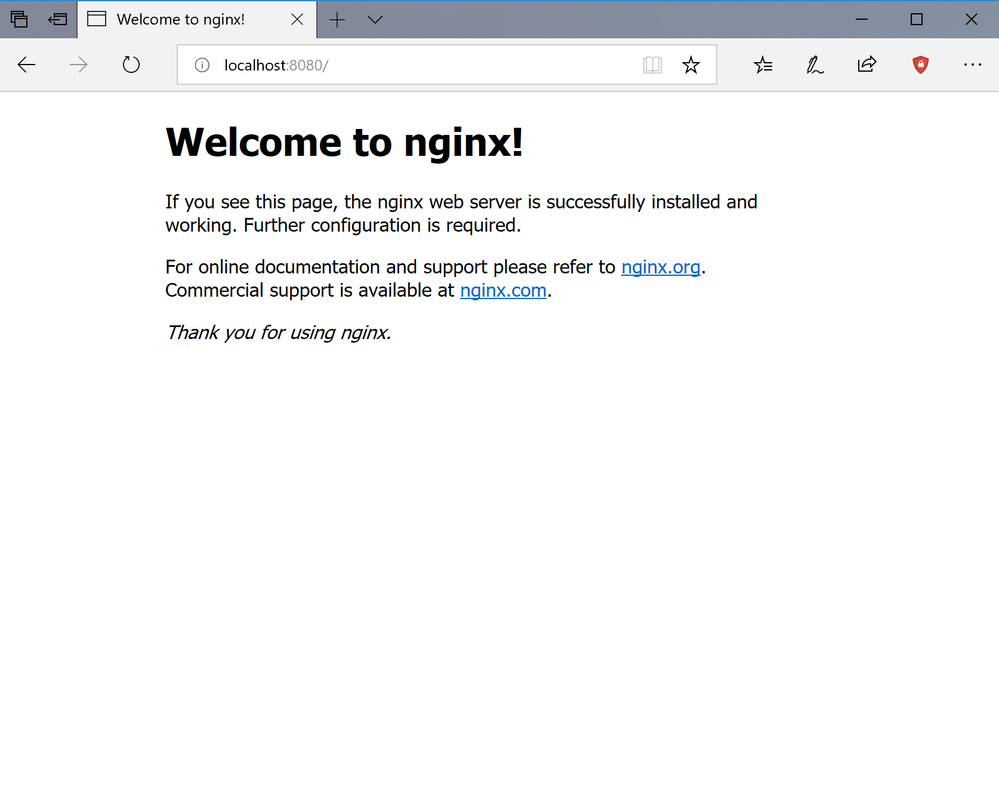This screenshot has width=999, height=807.
Task: Click 'For online documentation and support' text
Action: point(327,267)
